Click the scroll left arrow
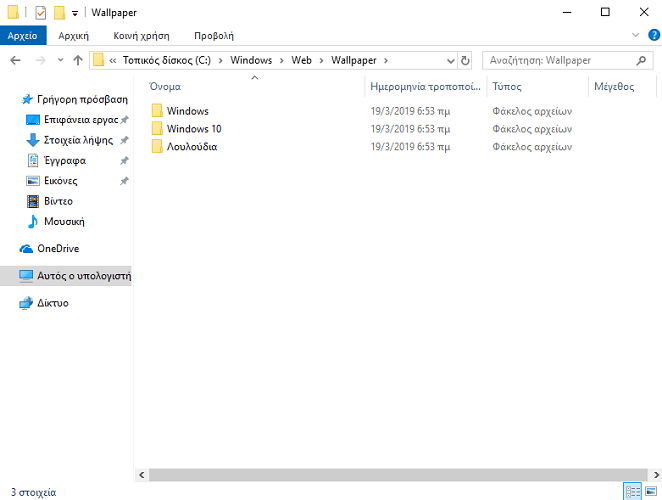Screen dimensions: 662x500 pos(142,475)
